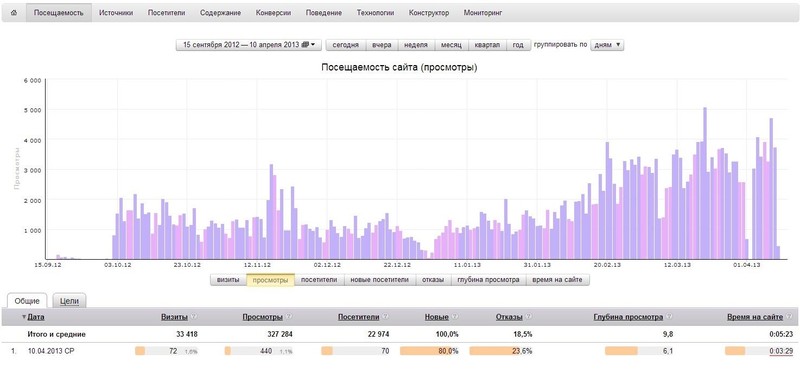Switch chart metric to посетители

(x=319, y=280)
